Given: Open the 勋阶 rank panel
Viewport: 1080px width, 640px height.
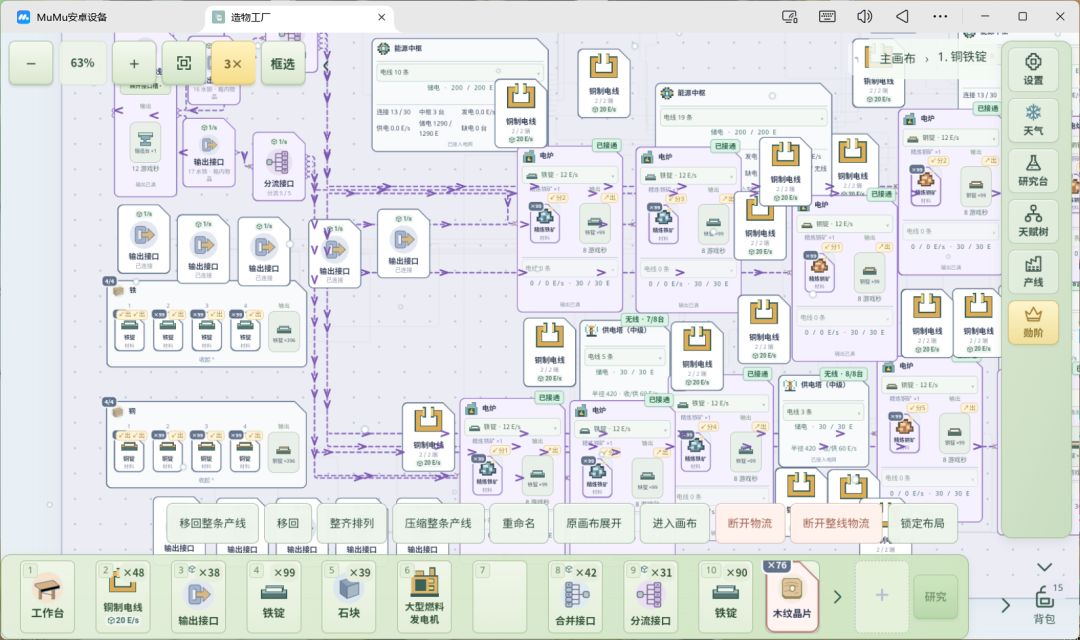Looking at the screenshot, I should tap(1032, 322).
